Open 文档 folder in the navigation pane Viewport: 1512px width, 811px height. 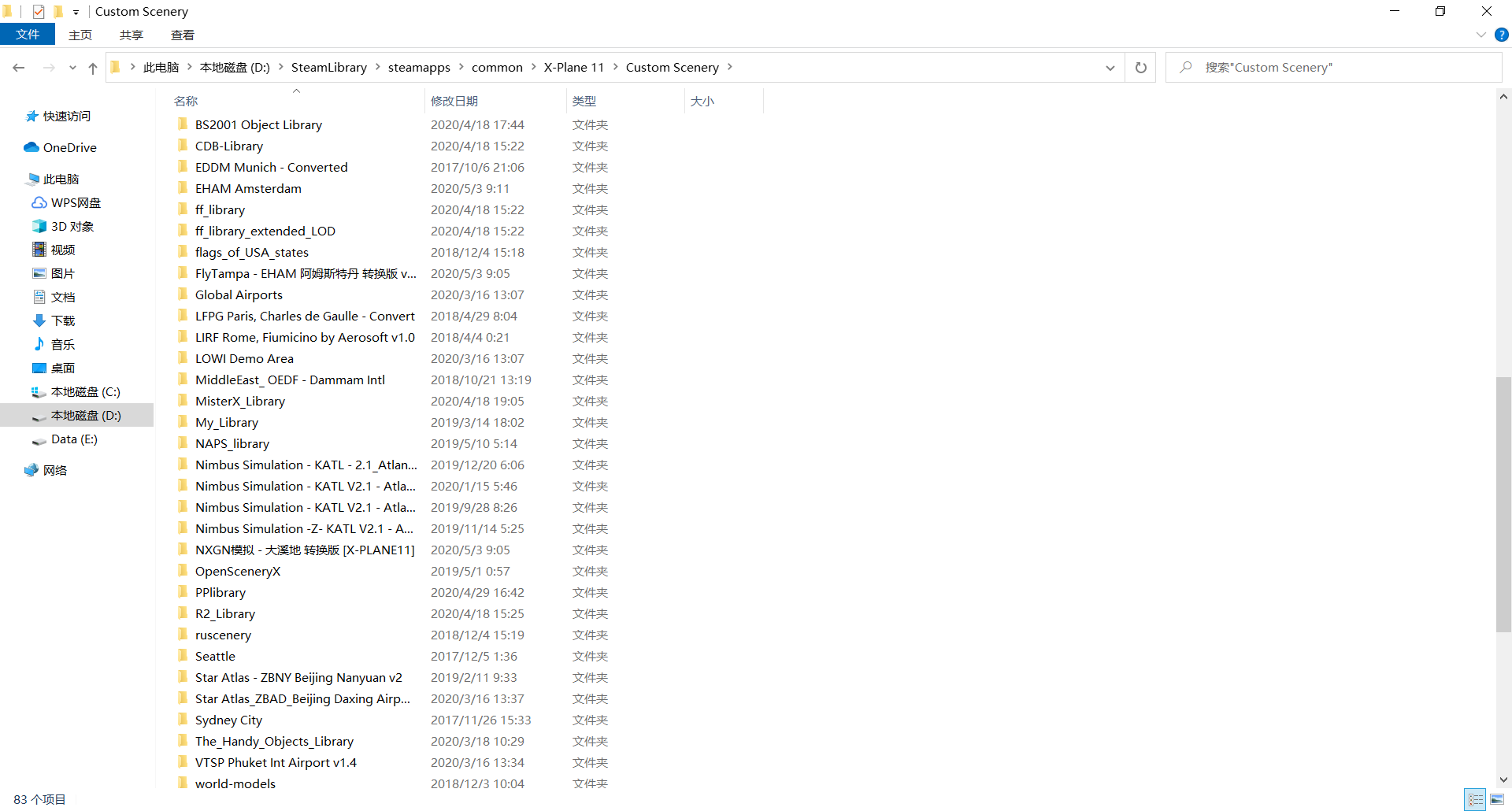point(54,298)
